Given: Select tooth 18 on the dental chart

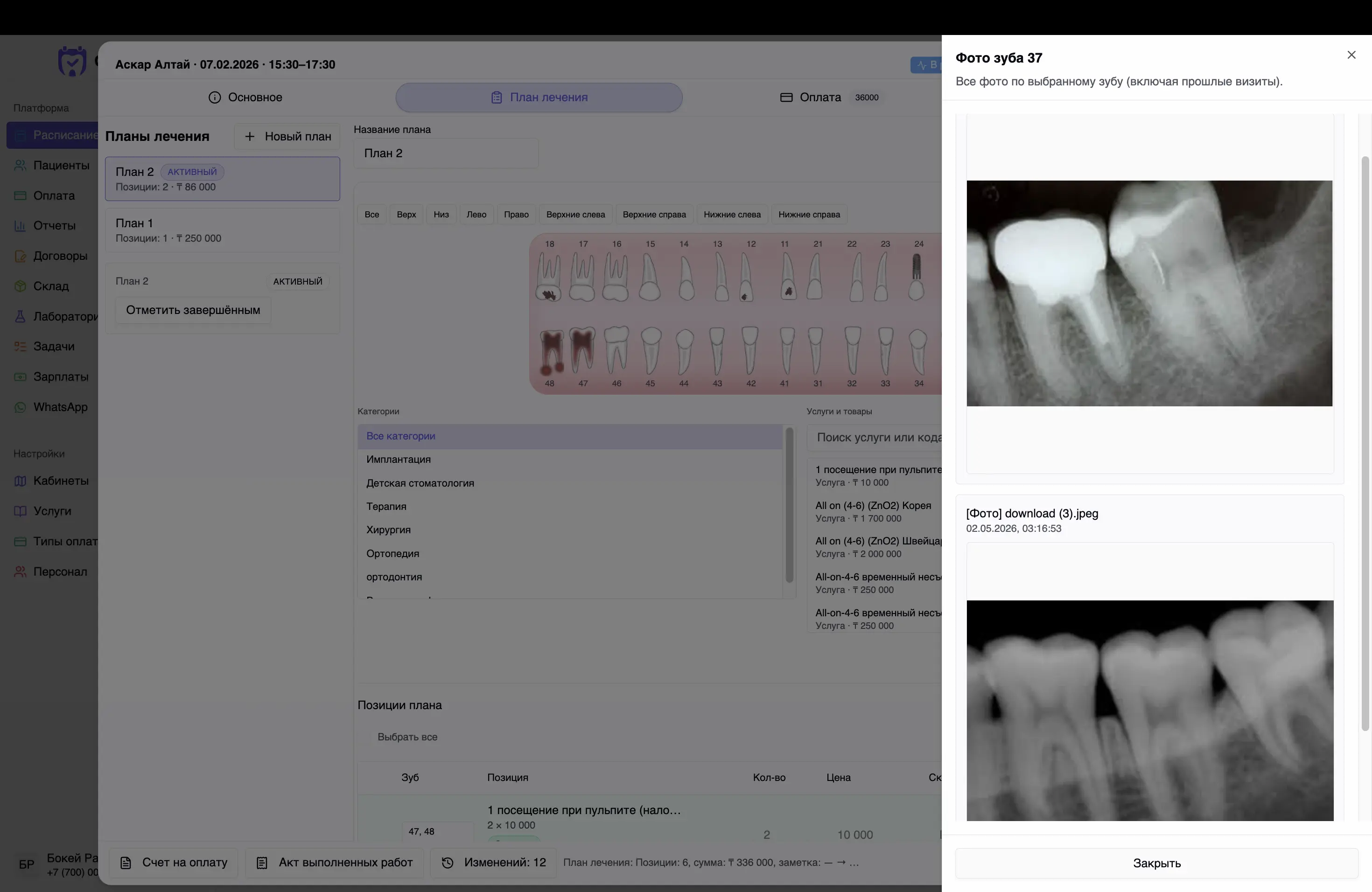Looking at the screenshot, I should pyautogui.click(x=549, y=277).
